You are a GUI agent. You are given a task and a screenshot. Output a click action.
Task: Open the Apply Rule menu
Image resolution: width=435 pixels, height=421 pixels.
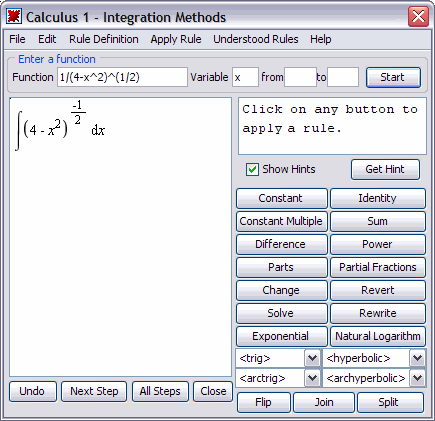click(176, 39)
